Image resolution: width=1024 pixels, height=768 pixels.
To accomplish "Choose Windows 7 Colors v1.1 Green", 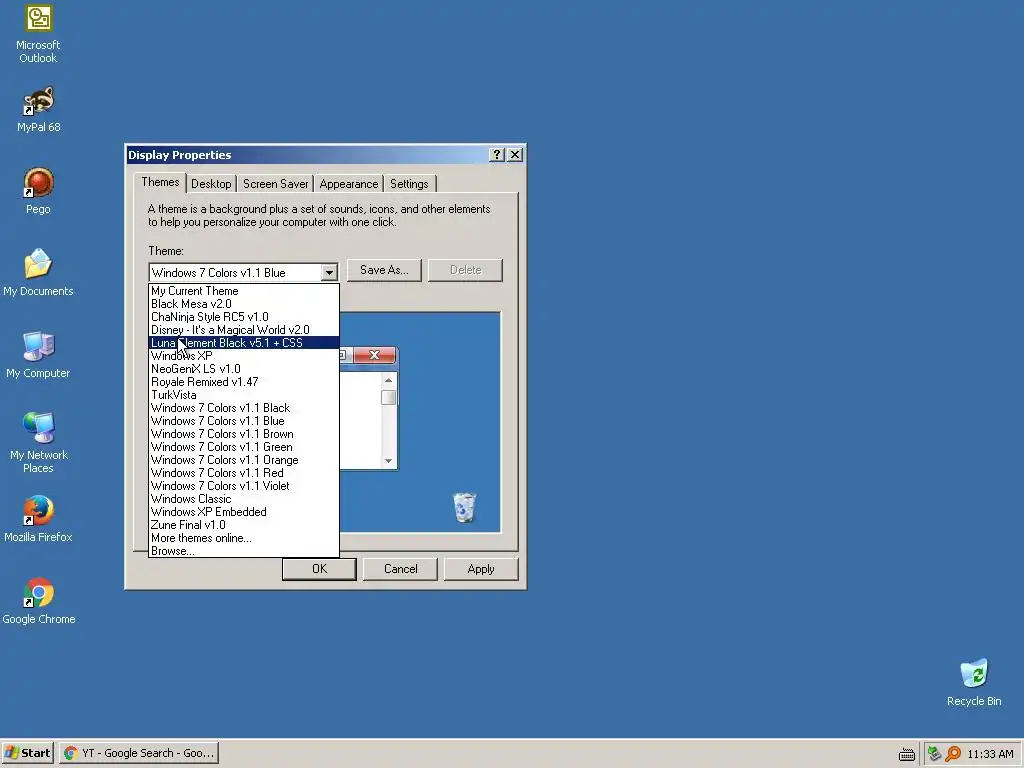I will click(244, 447).
